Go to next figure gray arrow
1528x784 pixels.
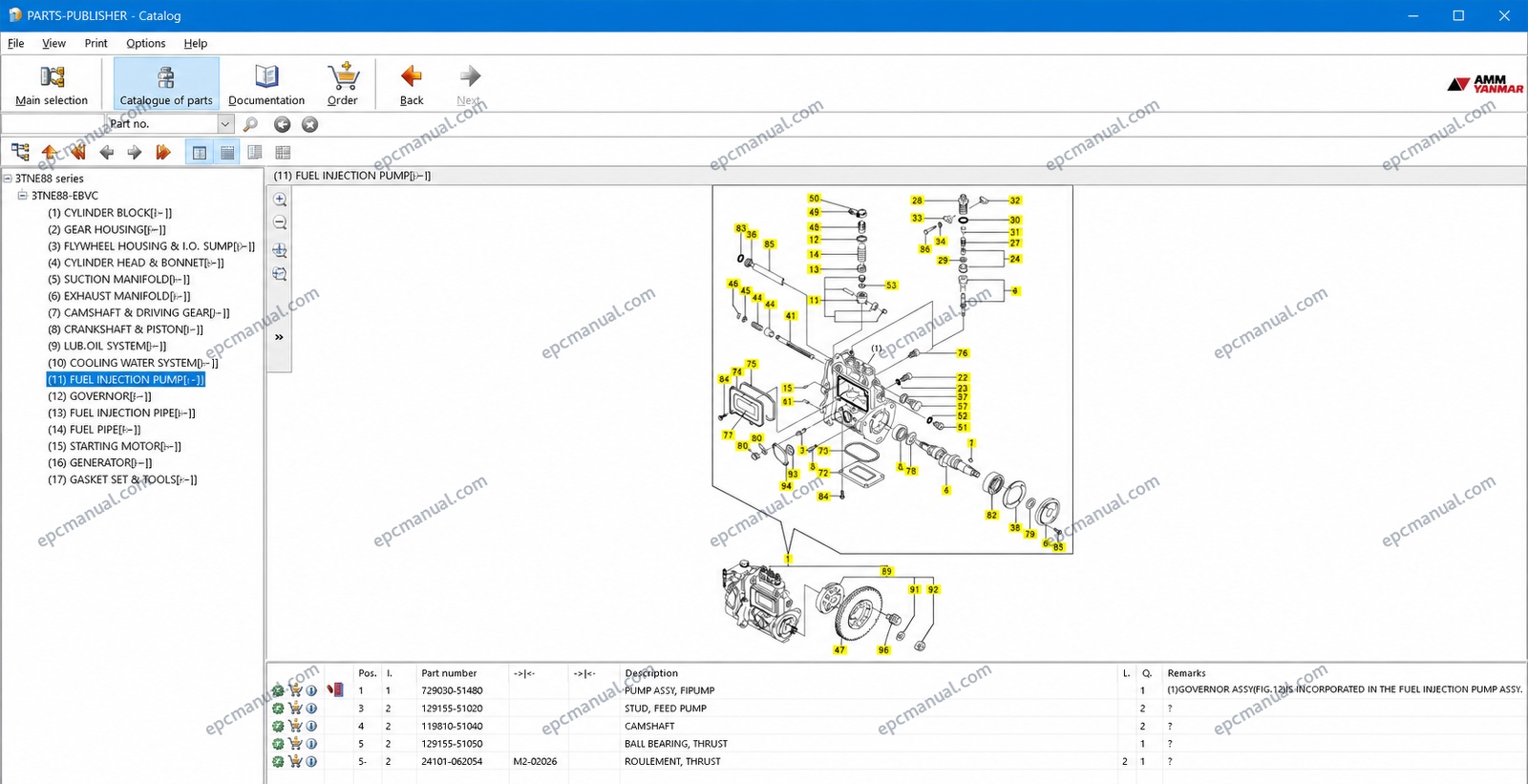pos(135,152)
